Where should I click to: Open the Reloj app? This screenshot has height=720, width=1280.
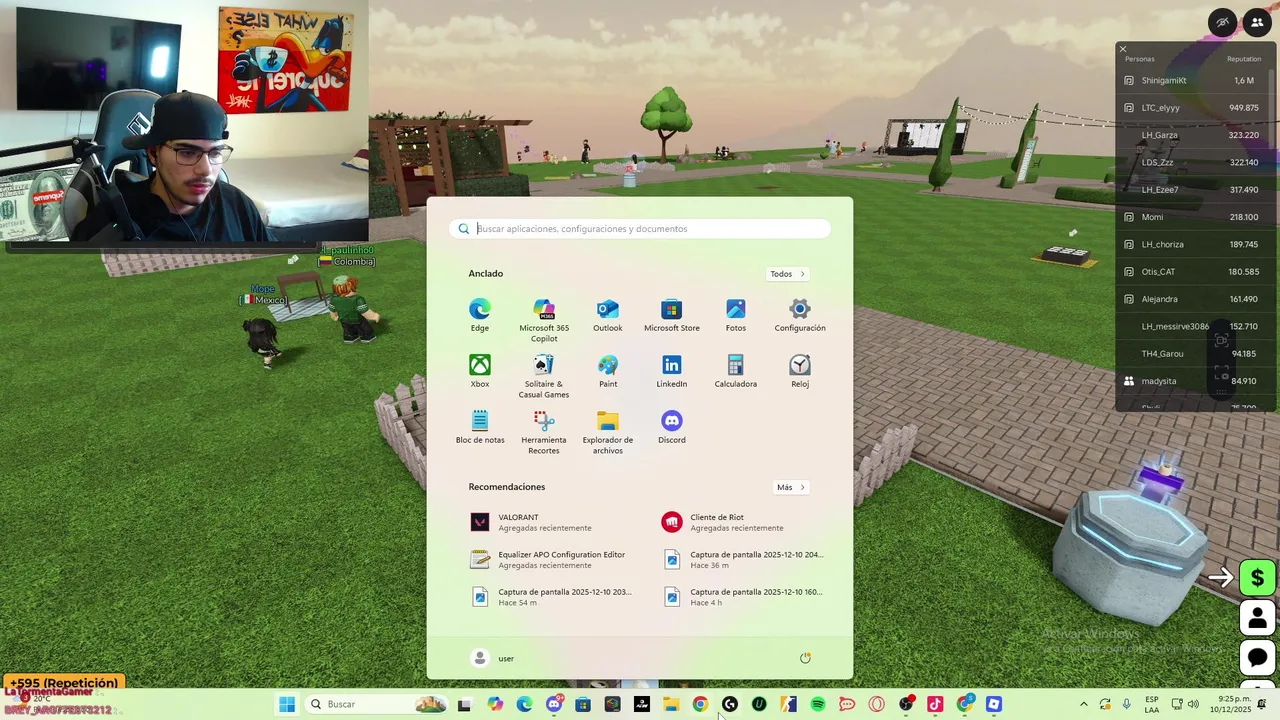[800, 370]
